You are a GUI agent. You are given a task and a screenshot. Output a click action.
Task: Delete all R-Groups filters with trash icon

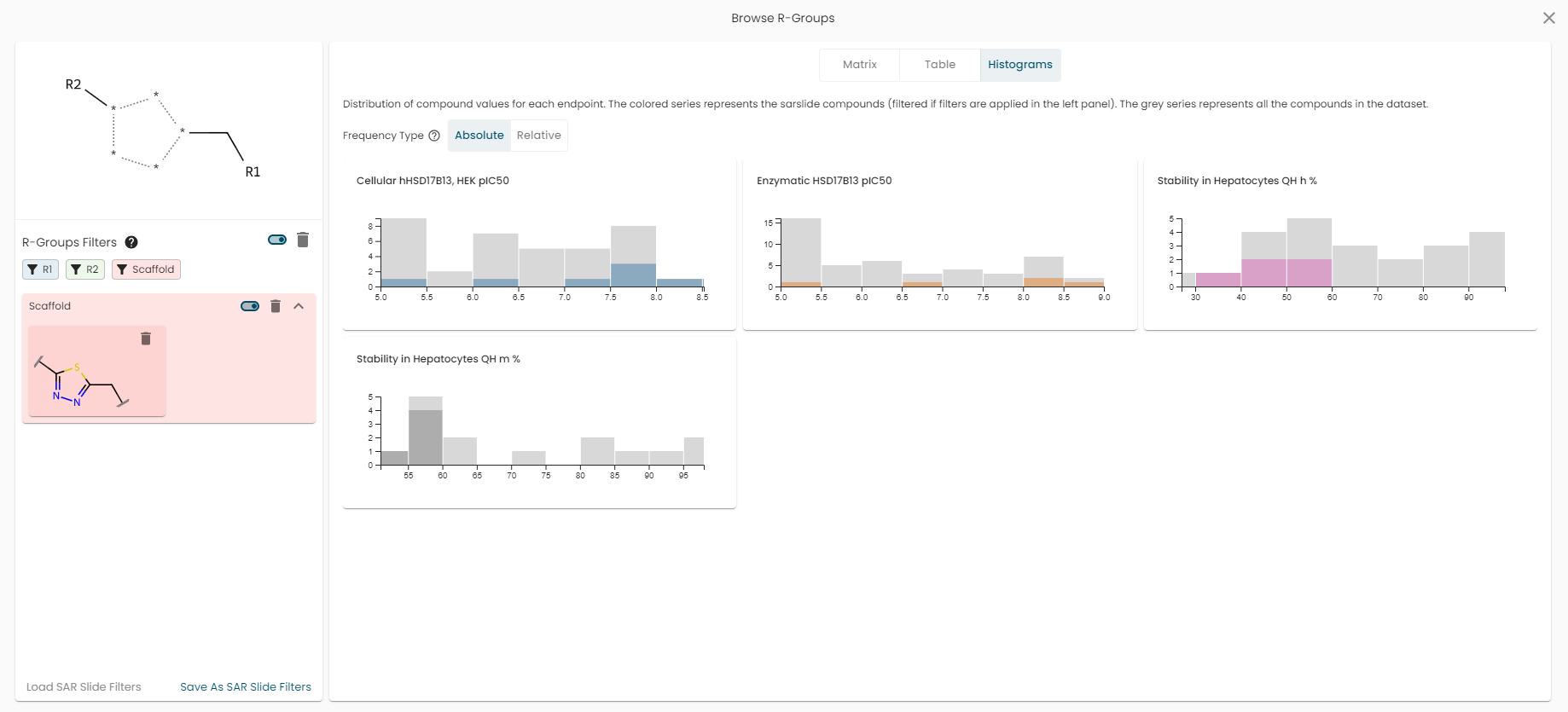[303, 240]
